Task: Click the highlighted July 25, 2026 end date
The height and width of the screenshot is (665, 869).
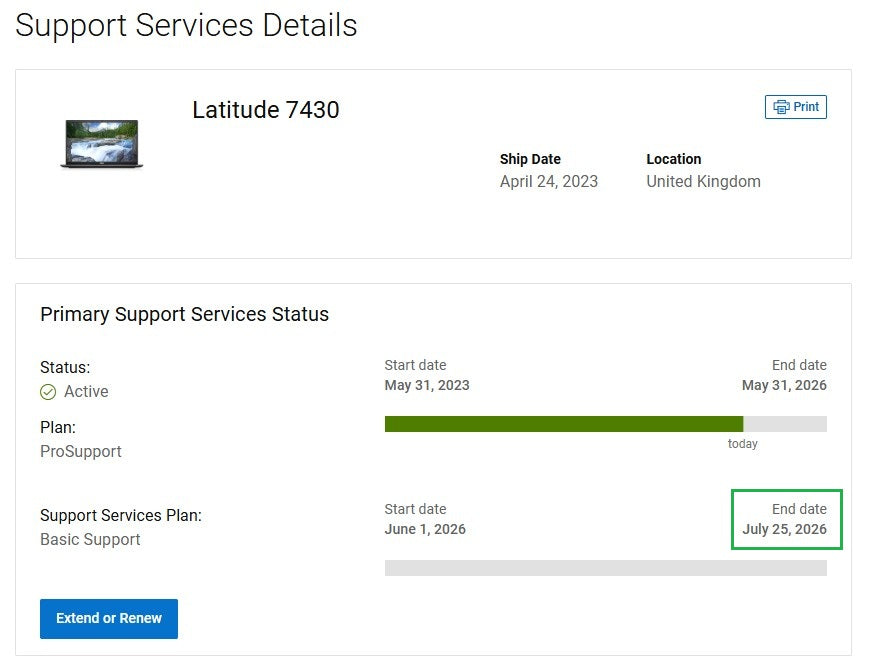Action: click(784, 529)
